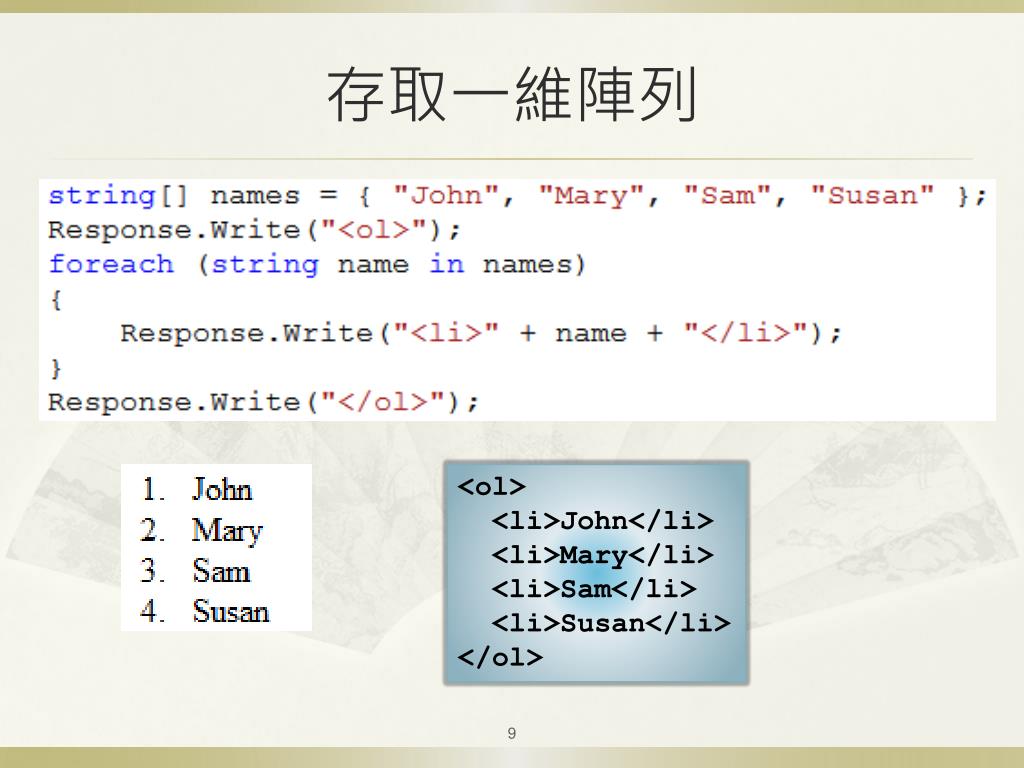The image size is (1024, 768).
Task: Click <li>Sam</li> in the HTML box
Action: (594, 589)
